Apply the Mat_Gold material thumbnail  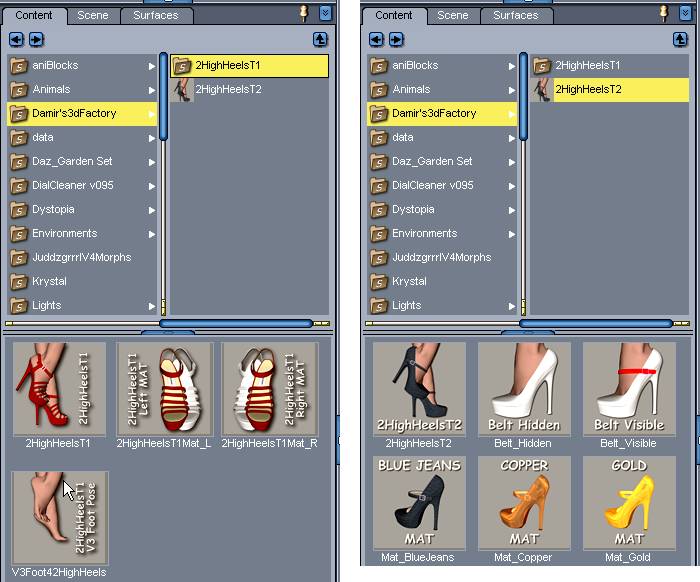click(x=629, y=503)
